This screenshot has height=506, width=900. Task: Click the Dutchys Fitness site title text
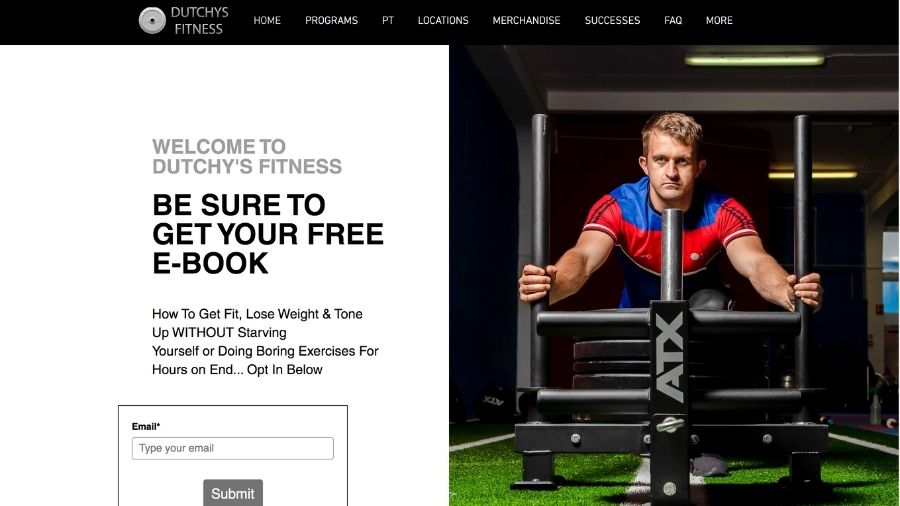(199, 21)
